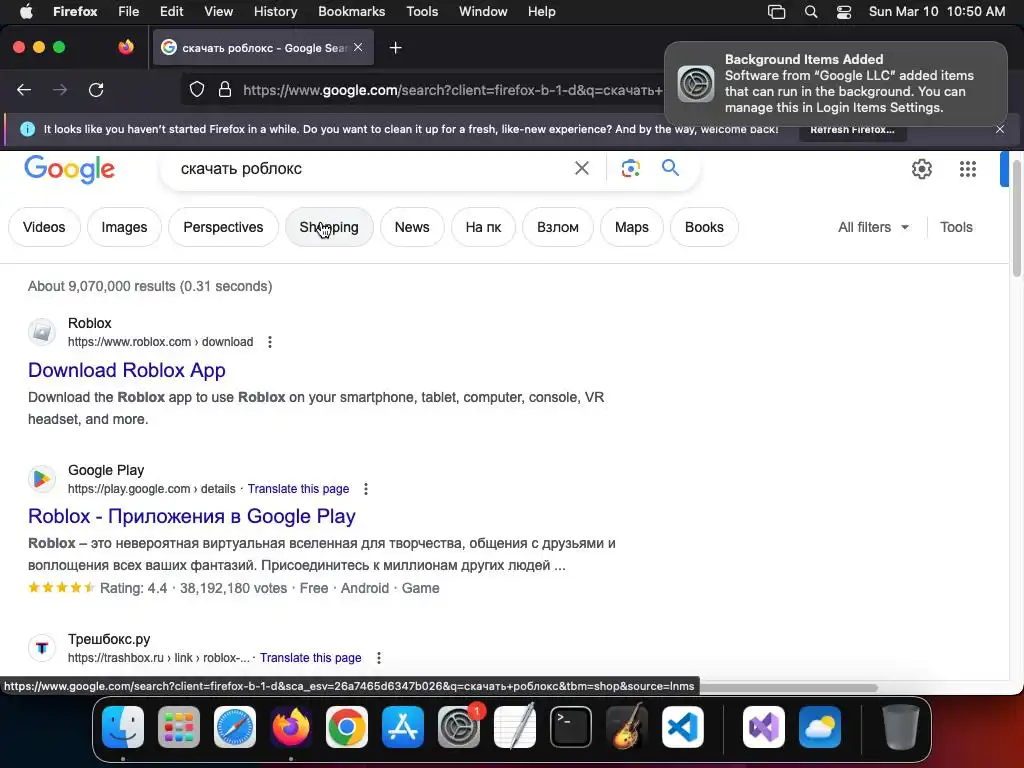Click the URL address bar

[453, 90]
